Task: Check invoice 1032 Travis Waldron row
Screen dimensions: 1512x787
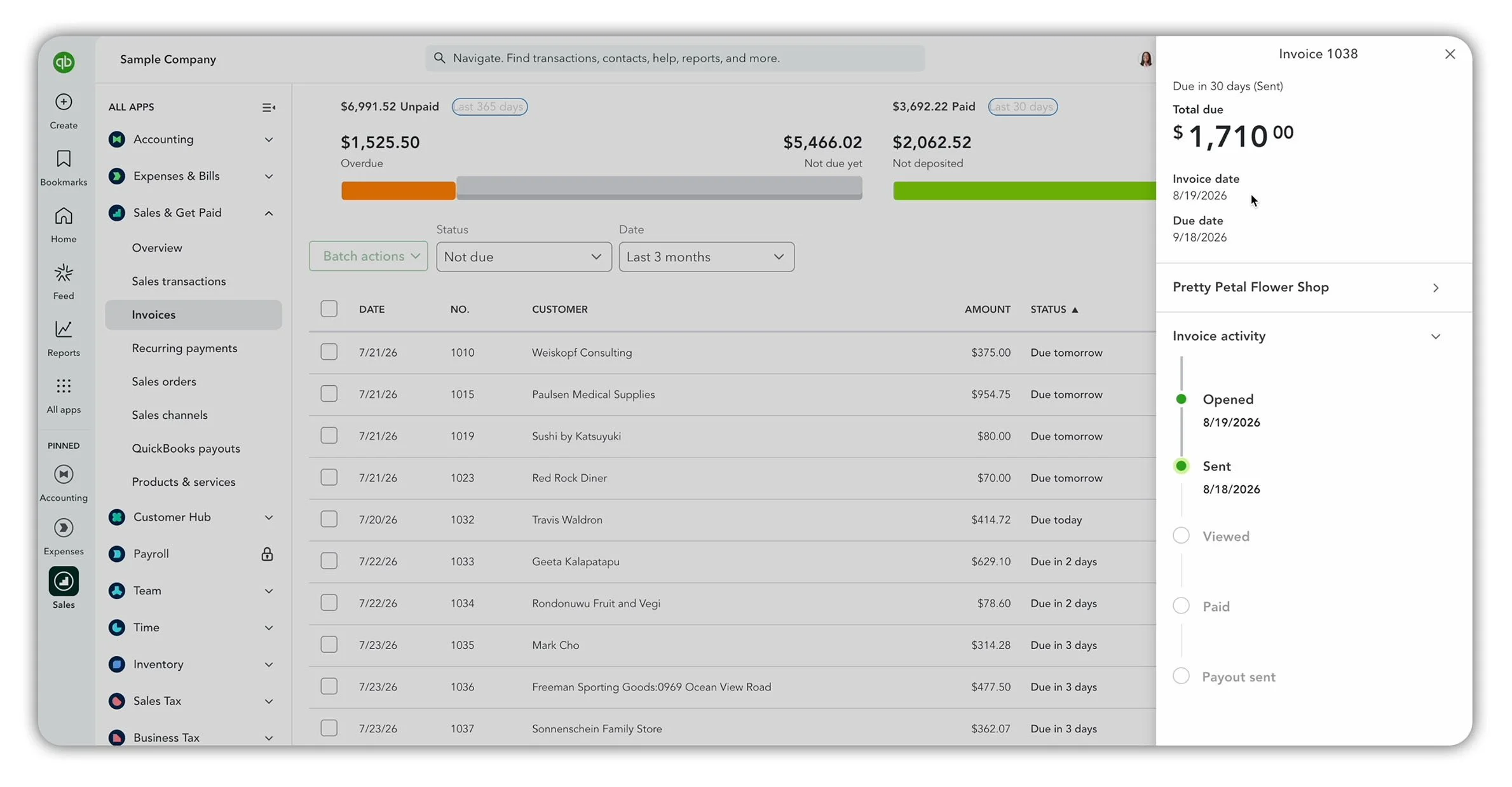Action: click(329, 519)
